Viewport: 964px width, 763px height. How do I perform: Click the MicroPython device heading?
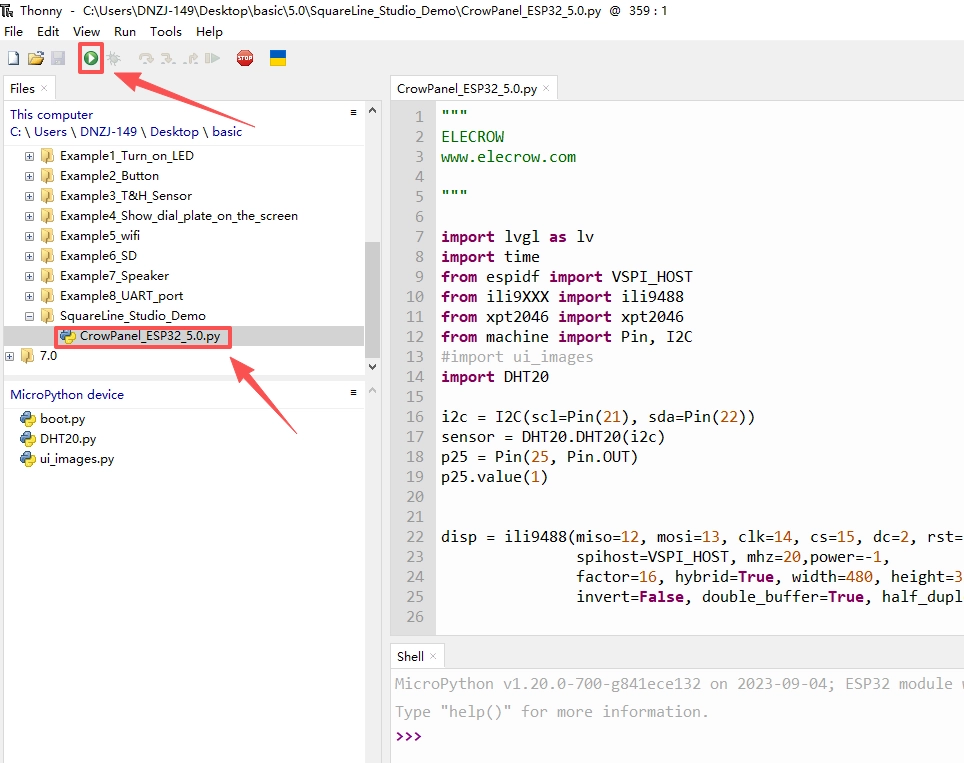(x=67, y=395)
